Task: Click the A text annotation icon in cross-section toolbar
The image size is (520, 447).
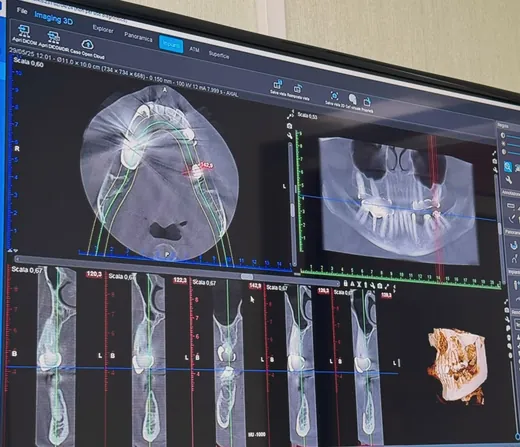Action: pos(352,284)
